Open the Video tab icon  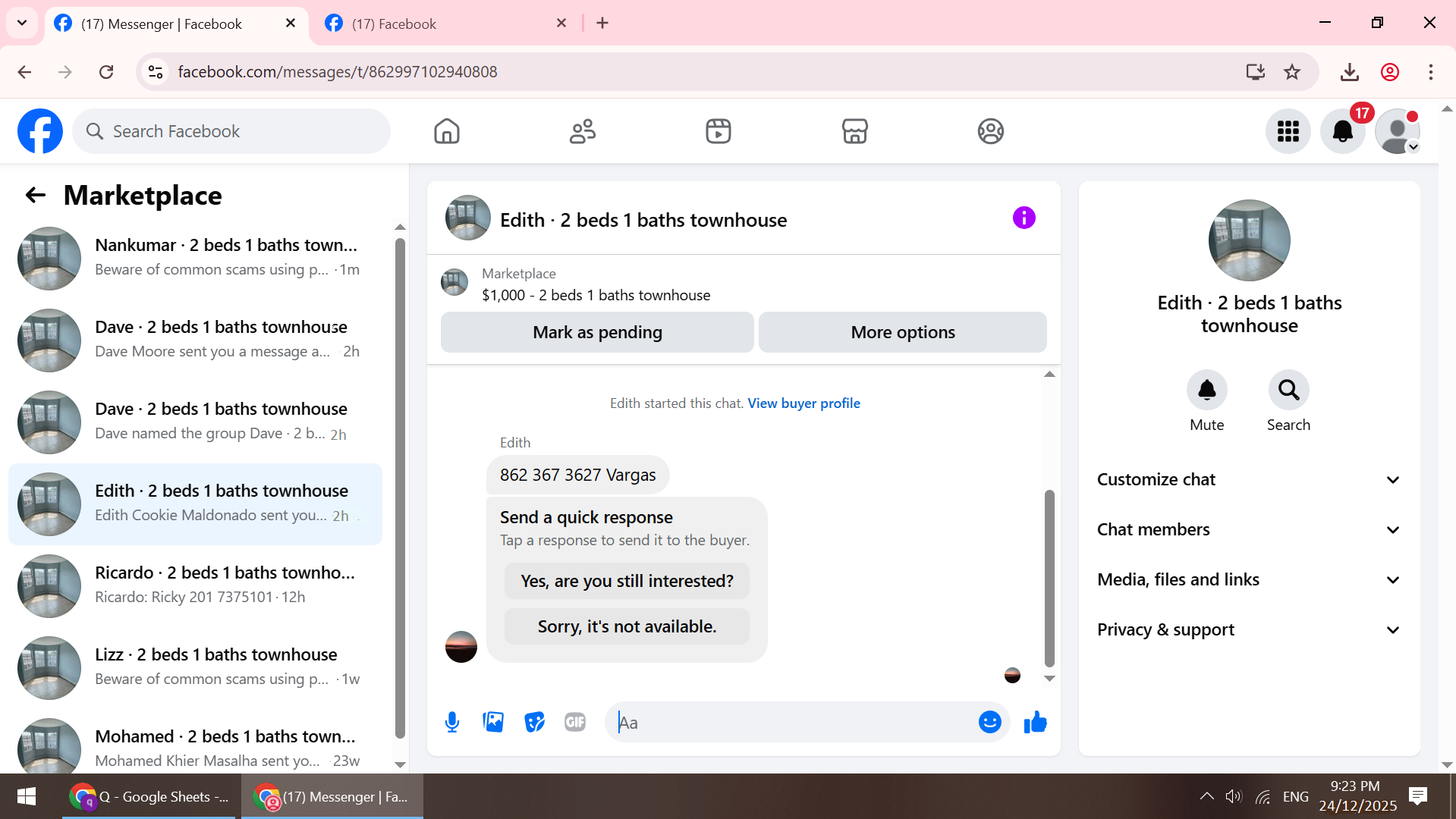tap(719, 131)
